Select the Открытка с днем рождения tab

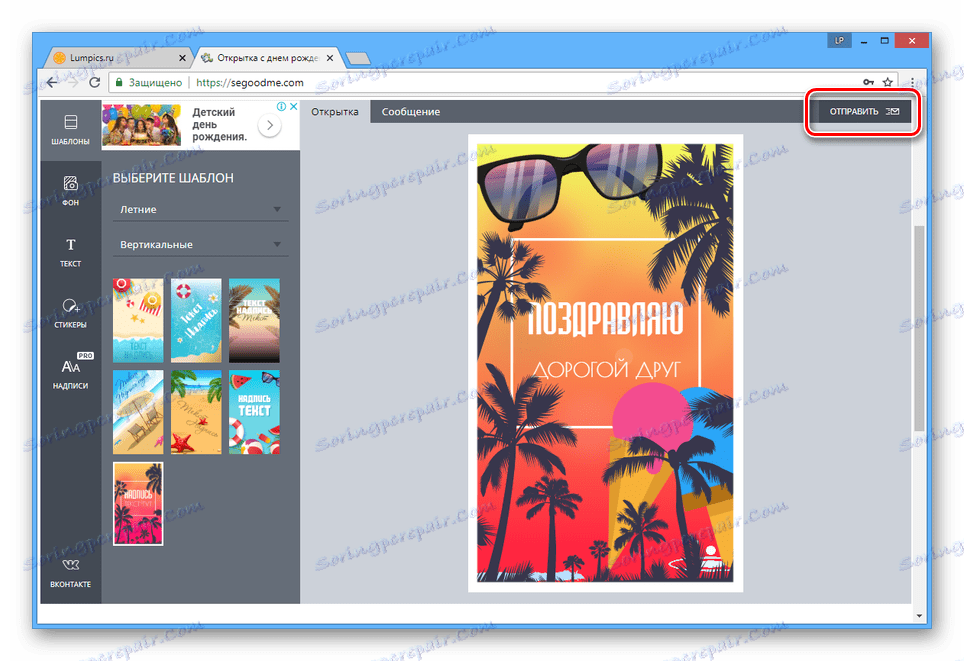pos(267,58)
